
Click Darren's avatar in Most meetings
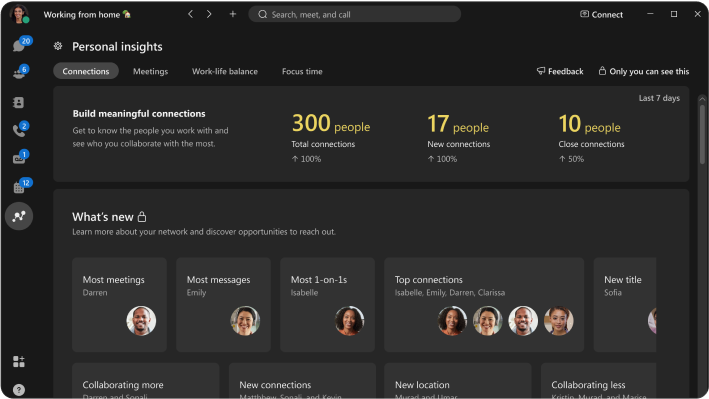(141, 320)
